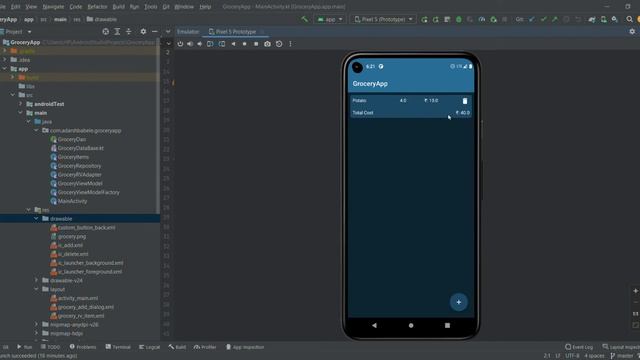Select grocery.png in drawable folder
640x360 pixels.
[72, 236]
